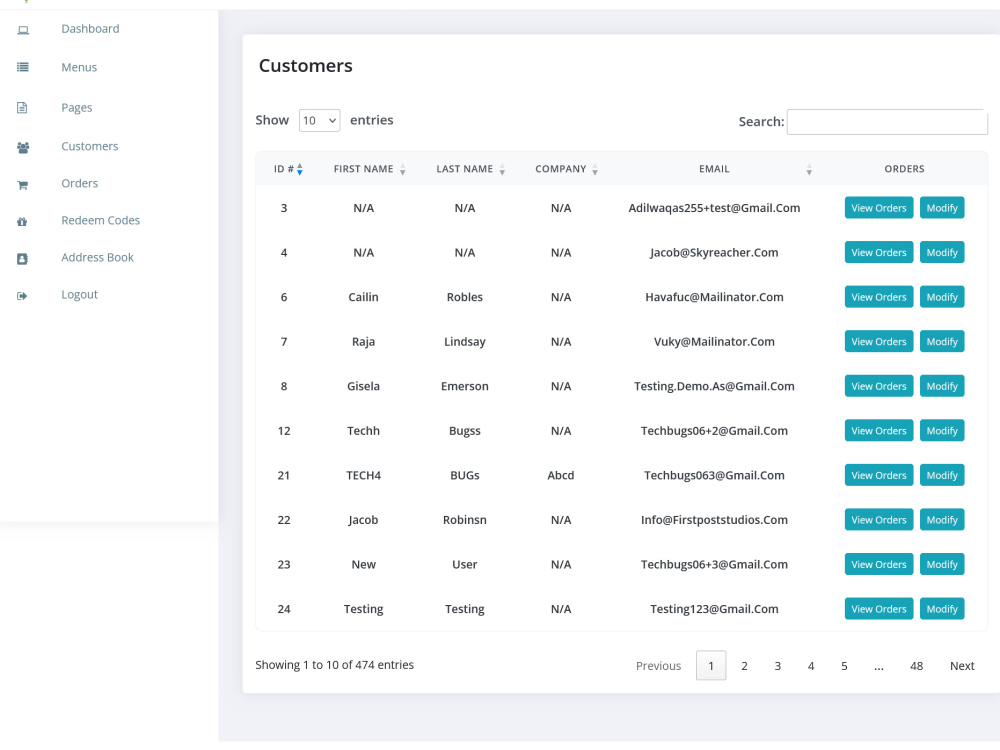Viewport: 1000px width, 750px height.
Task: Sort by First Name column arrows
Action: pos(402,170)
